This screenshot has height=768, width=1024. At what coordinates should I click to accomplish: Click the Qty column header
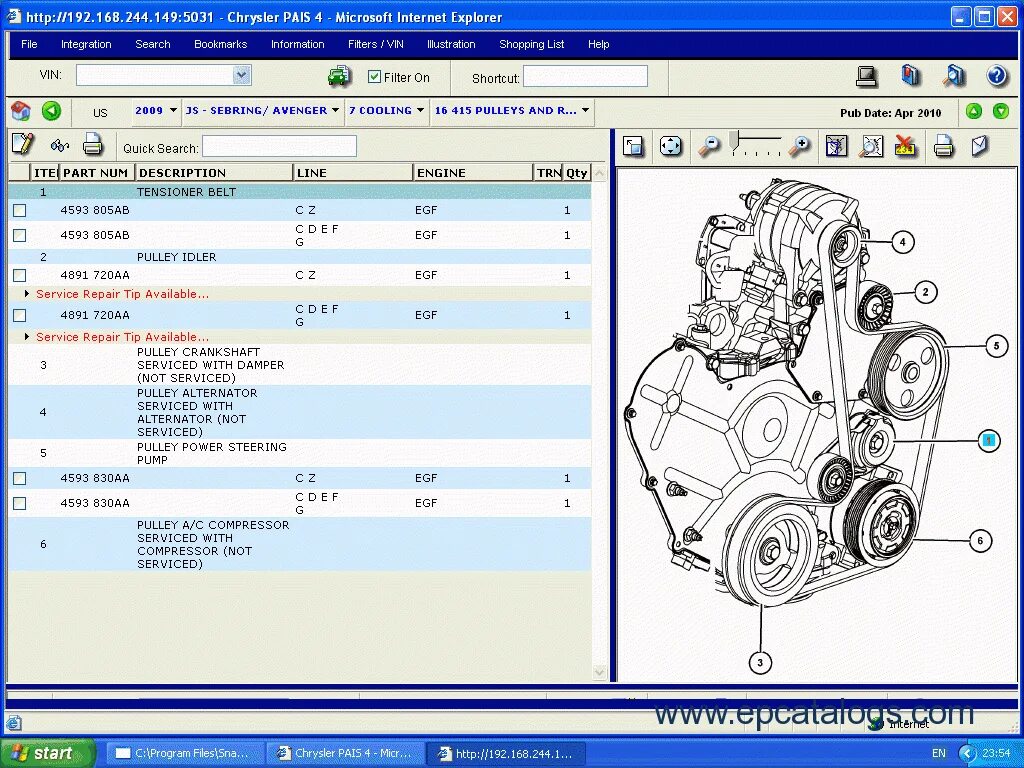(x=577, y=172)
